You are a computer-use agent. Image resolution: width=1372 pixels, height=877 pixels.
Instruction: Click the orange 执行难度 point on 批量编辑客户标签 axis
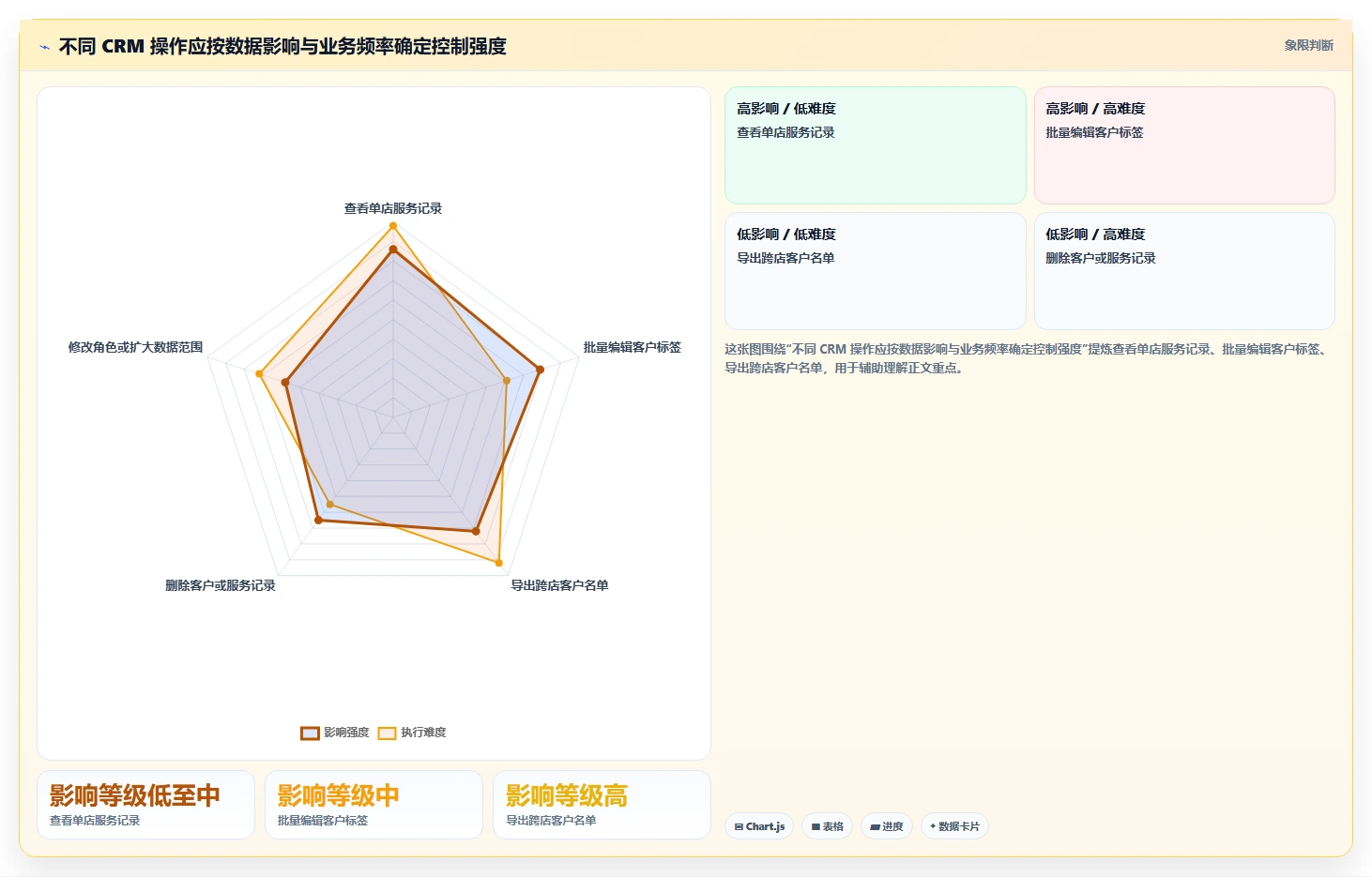507,380
